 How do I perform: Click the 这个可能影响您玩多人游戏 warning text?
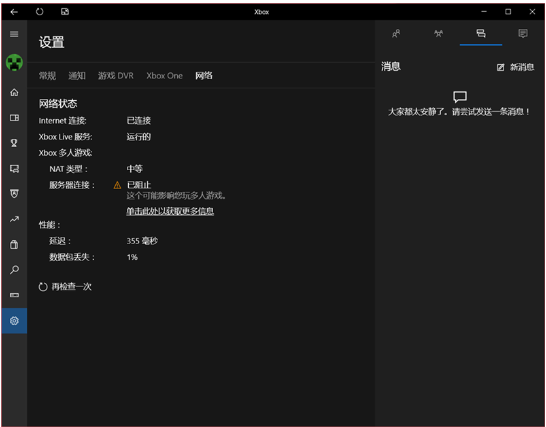click(x=176, y=196)
